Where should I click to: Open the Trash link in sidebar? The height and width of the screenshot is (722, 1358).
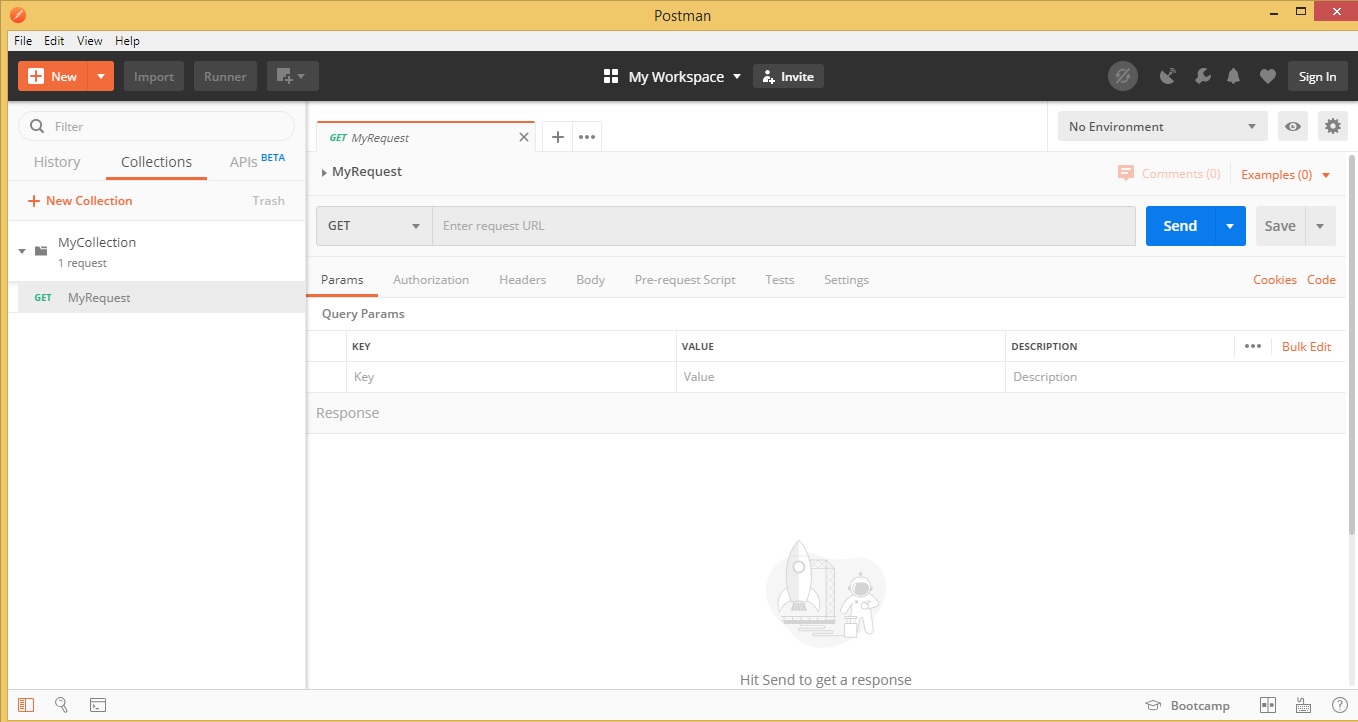(268, 201)
